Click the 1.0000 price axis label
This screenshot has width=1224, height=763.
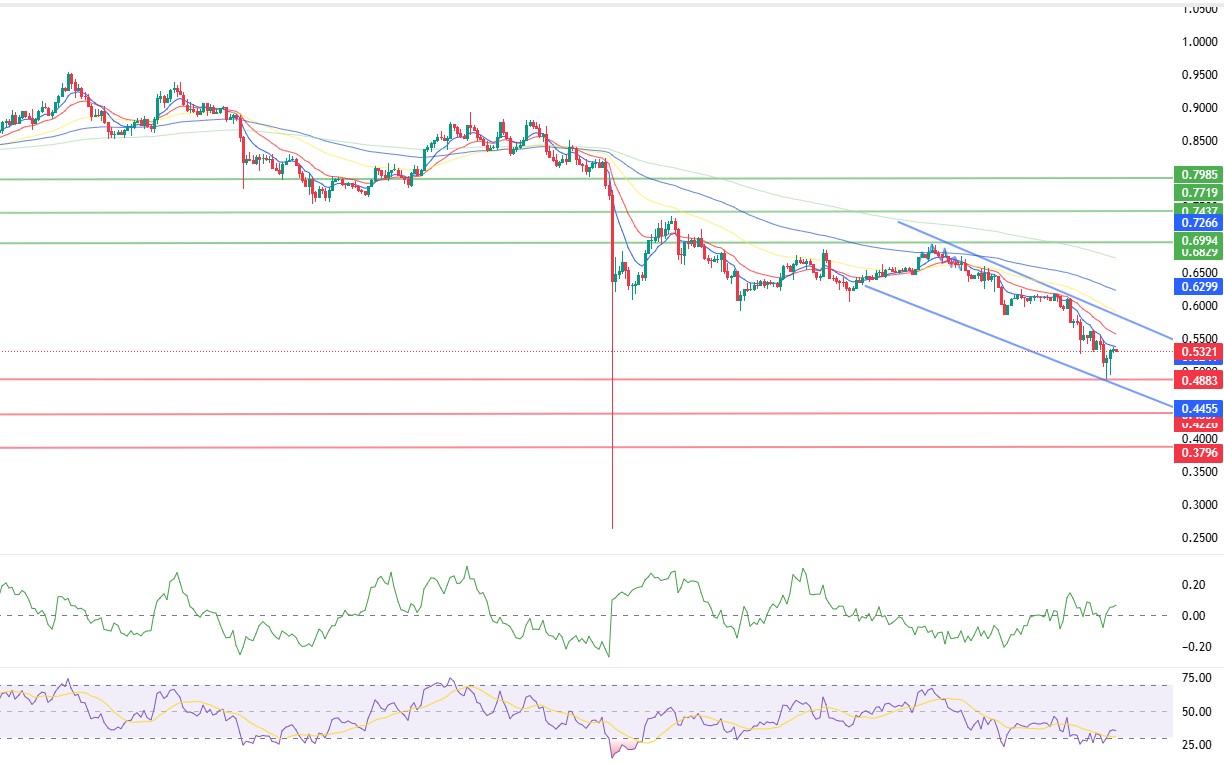coord(1198,42)
